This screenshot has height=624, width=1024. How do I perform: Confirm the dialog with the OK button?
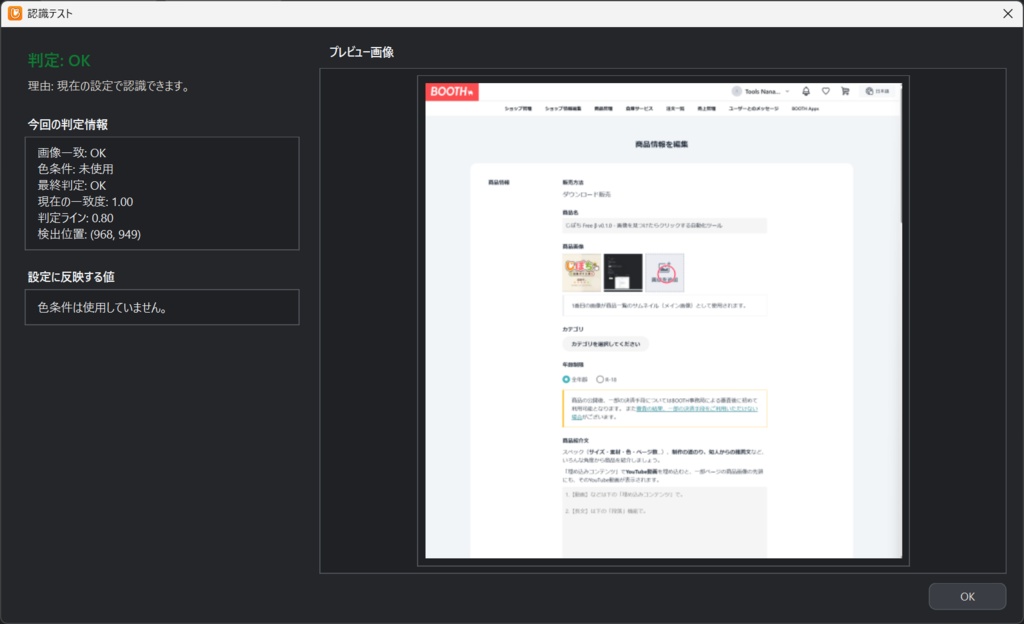(967, 596)
